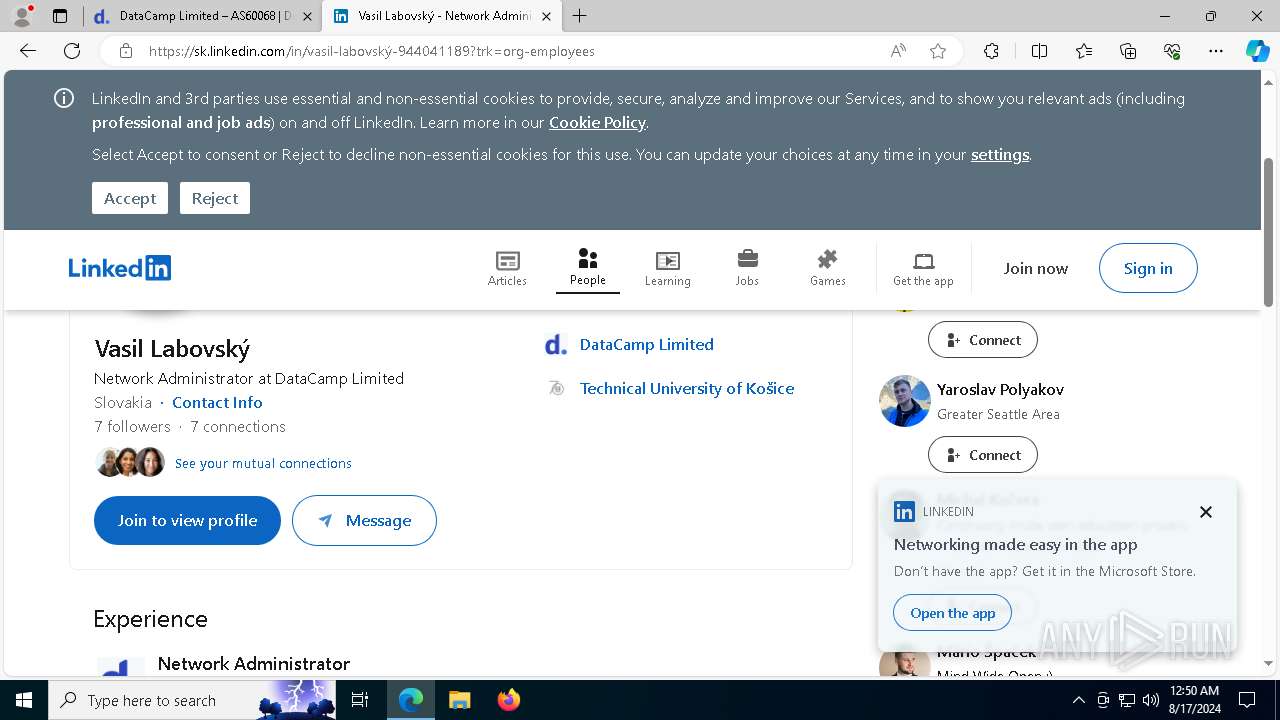Open the Jobs section
The image size is (1280, 720).
747,268
